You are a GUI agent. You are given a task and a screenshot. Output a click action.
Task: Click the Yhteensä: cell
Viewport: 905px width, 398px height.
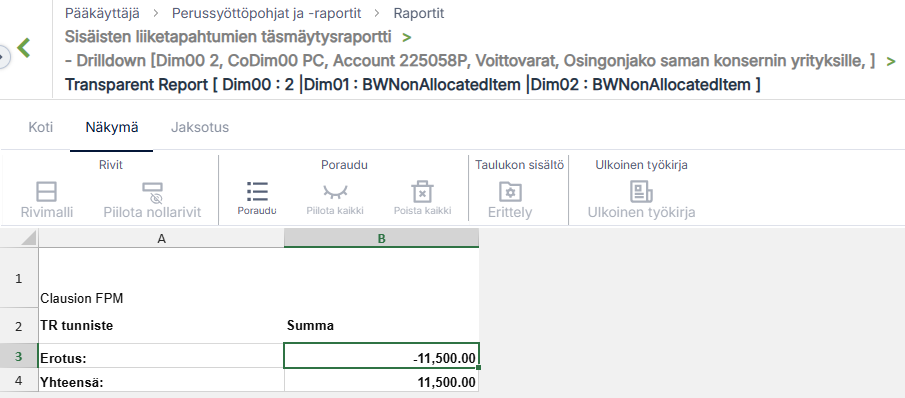(x=162, y=381)
